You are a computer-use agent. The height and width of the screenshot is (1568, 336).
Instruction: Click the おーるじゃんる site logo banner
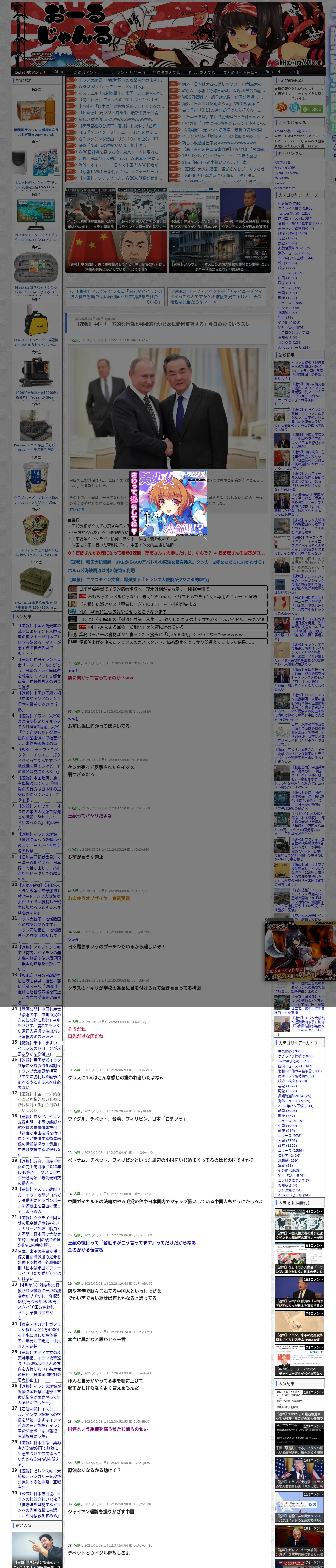point(168,33)
